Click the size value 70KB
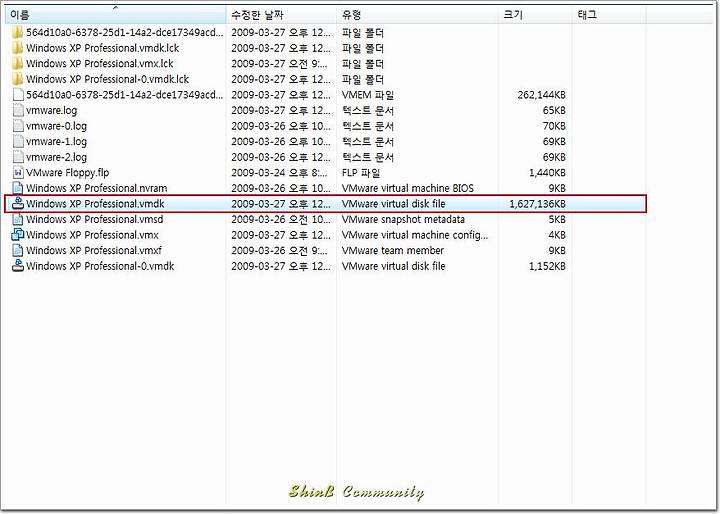The width and height of the screenshot is (720, 514). pos(554,126)
